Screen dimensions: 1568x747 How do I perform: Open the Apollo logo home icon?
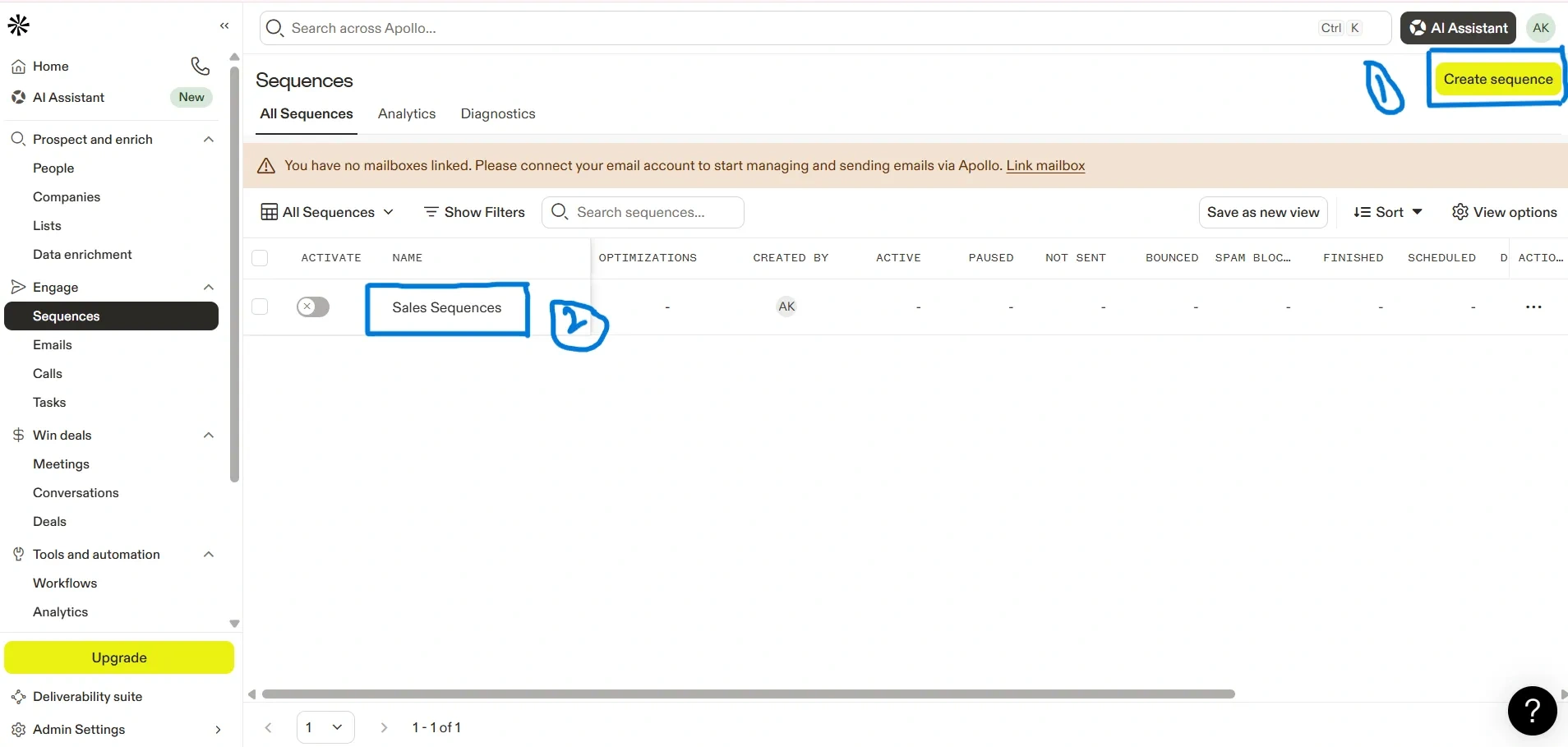19,26
